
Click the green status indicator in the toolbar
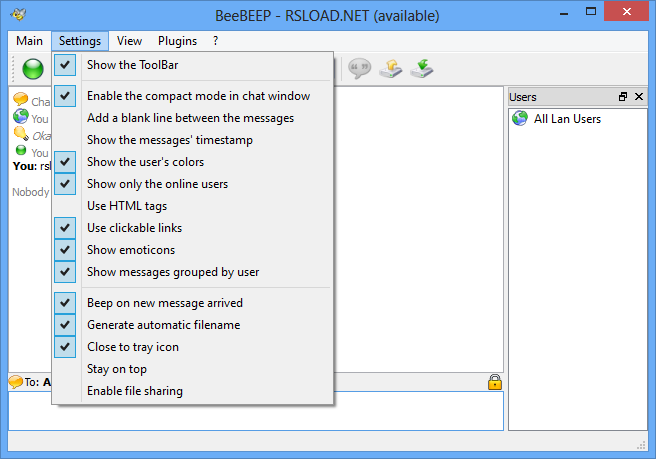[x=33, y=69]
